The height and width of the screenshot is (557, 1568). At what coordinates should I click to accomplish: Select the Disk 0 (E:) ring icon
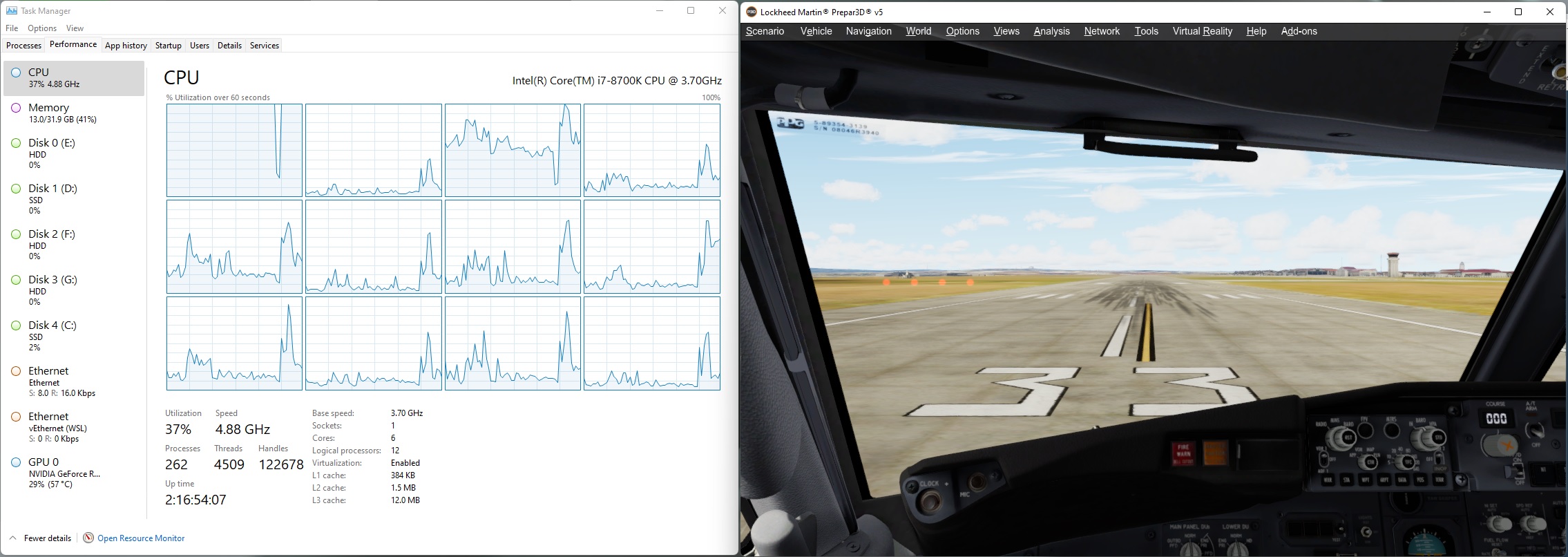pyautogui.click(x=16, y=143)
